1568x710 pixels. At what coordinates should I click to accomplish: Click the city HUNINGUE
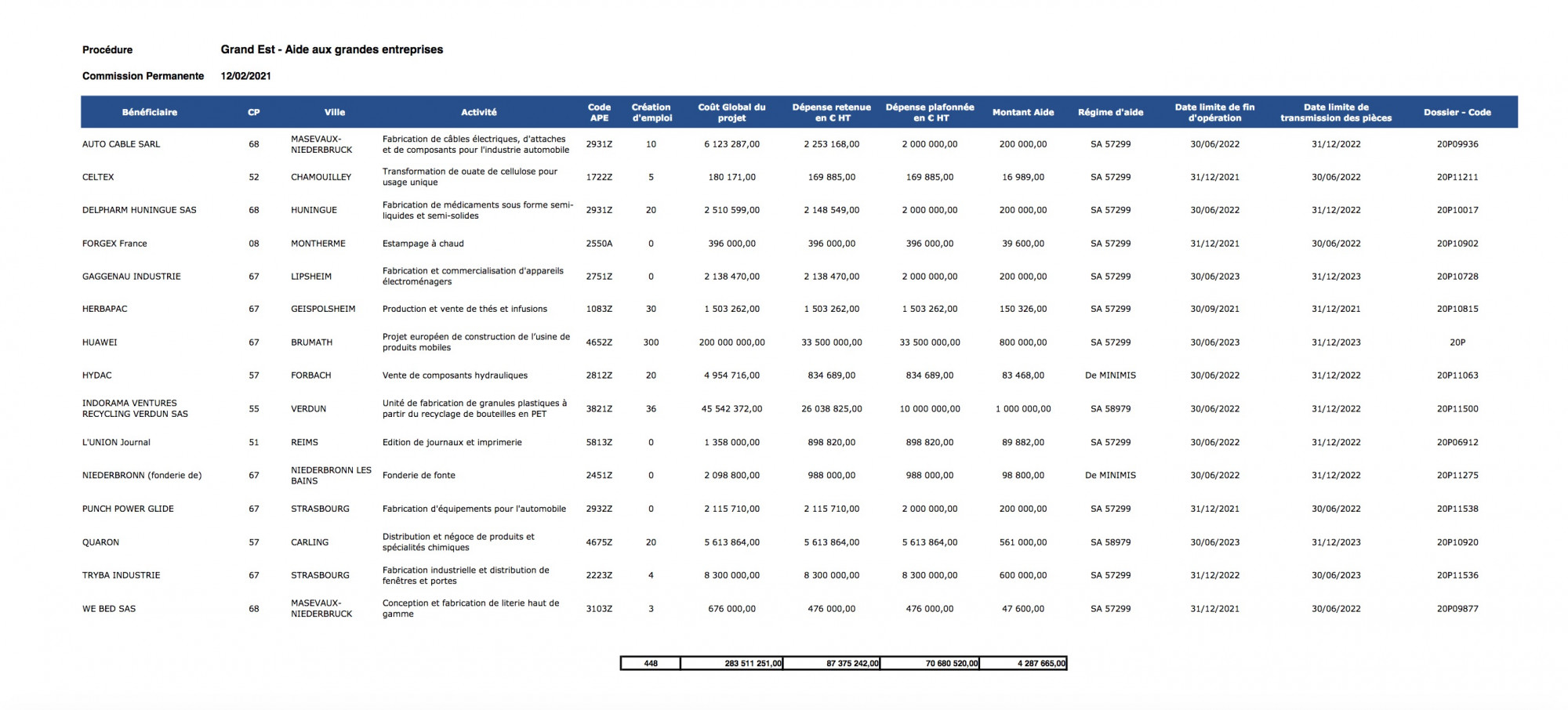click(x=314, y=210)
